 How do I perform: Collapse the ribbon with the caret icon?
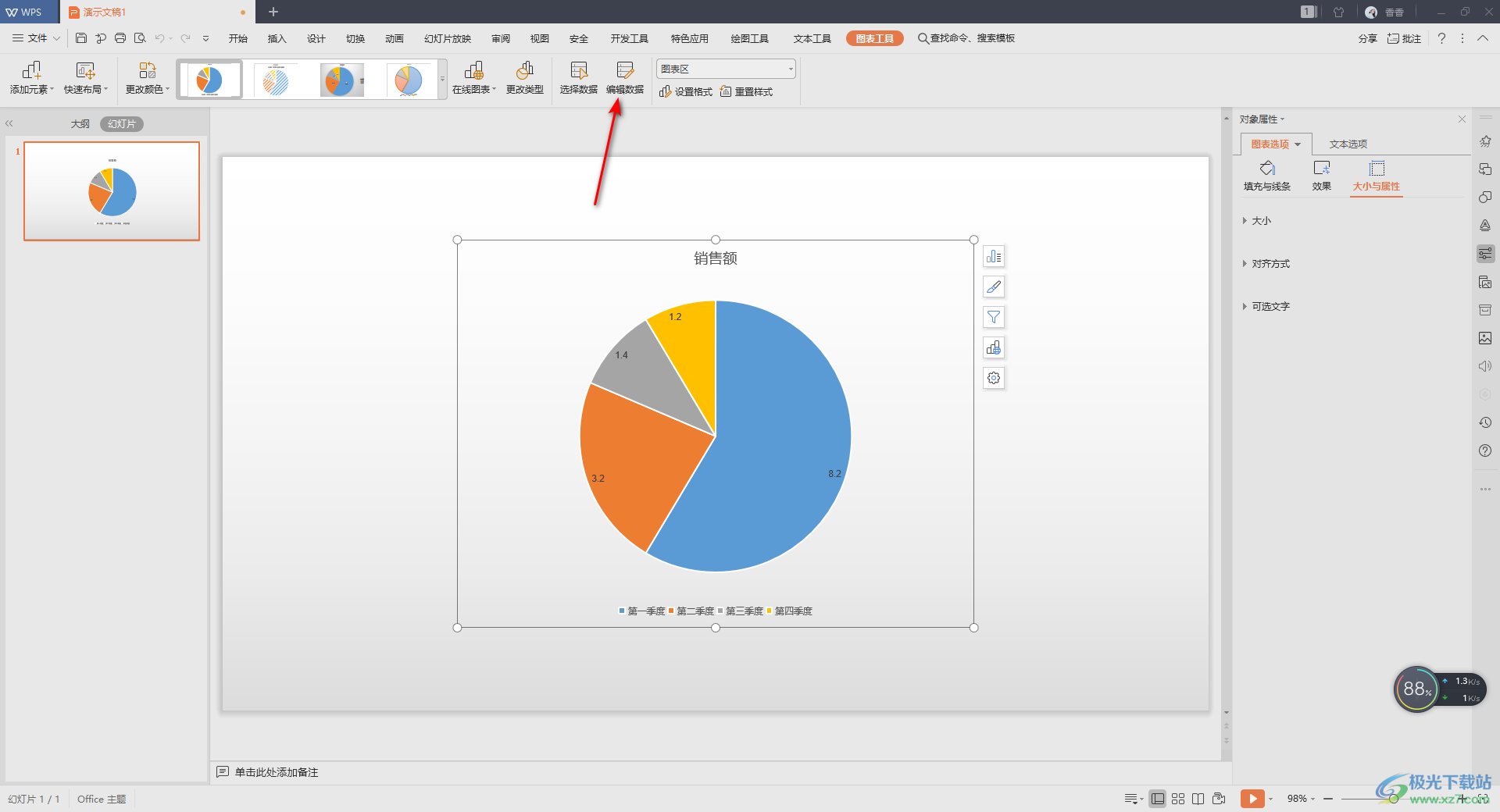[x=1483, y=37]
